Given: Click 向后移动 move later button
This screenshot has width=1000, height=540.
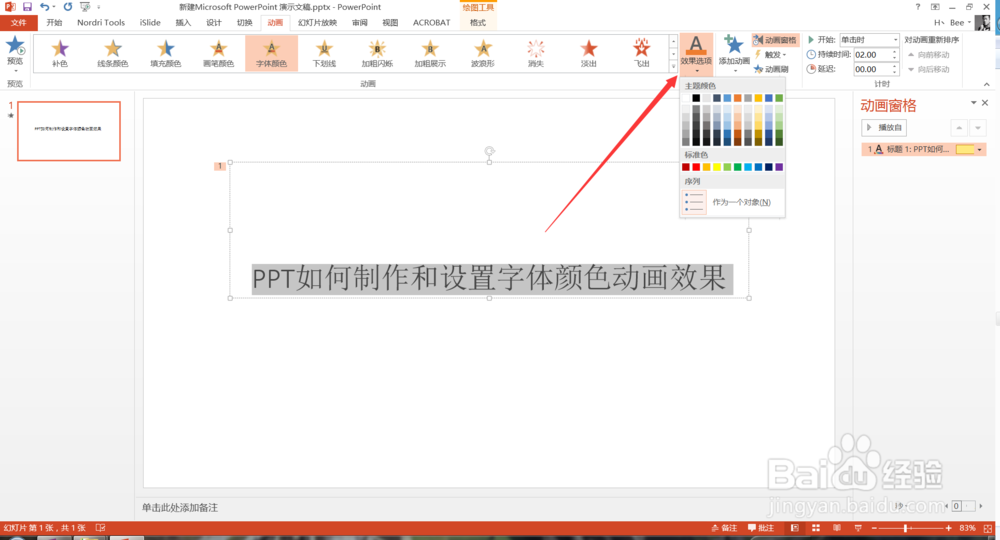Looking at the screenshot, I should pyautogui.click(x=929, y=69).
